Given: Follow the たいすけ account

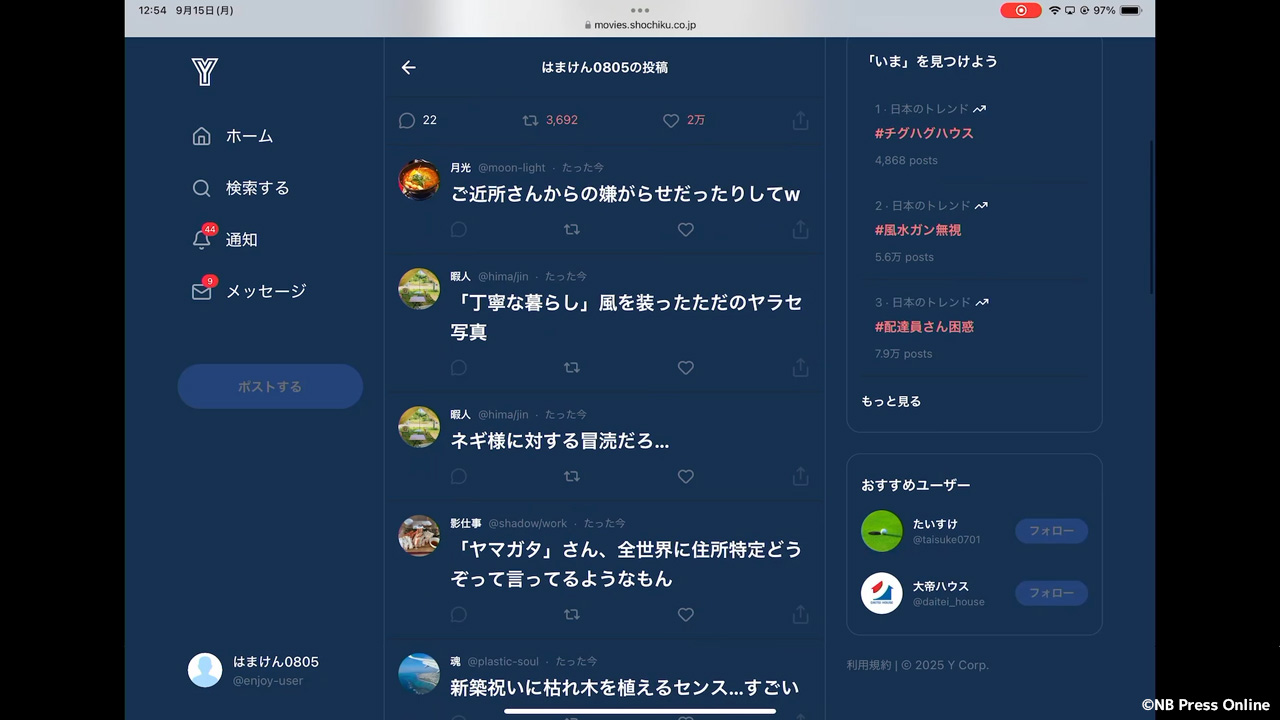Looking at the screenshot, I should [x=1051, y=531].
